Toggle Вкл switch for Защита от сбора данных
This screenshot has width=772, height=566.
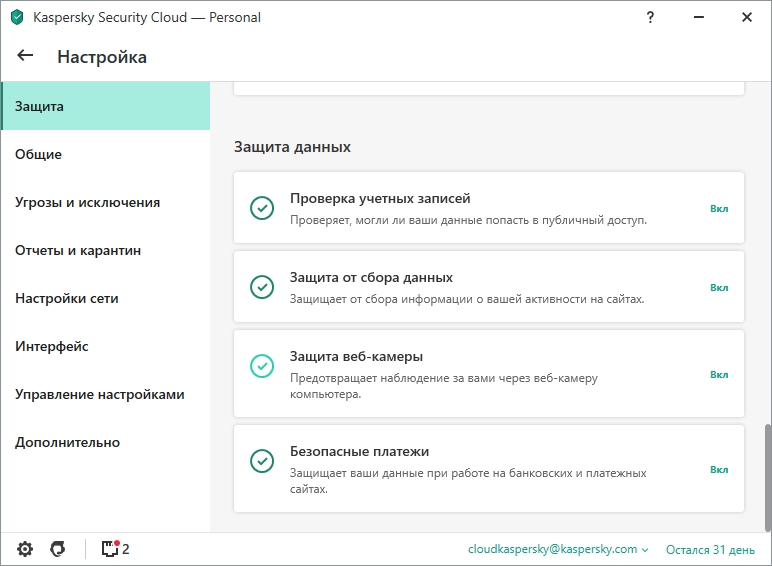click(x=719, y=287)
